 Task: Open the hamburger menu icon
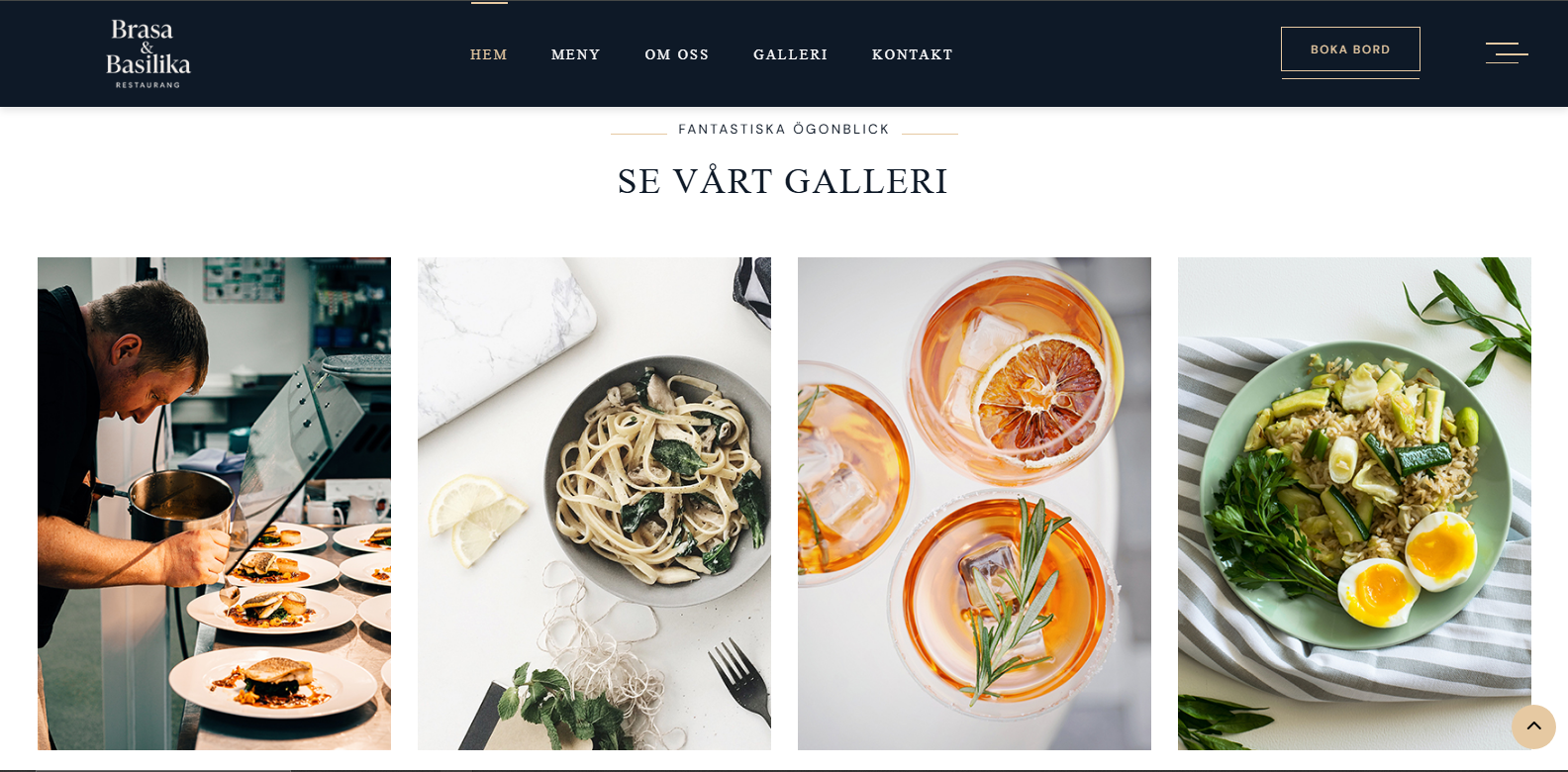(x=1507, y=52)
